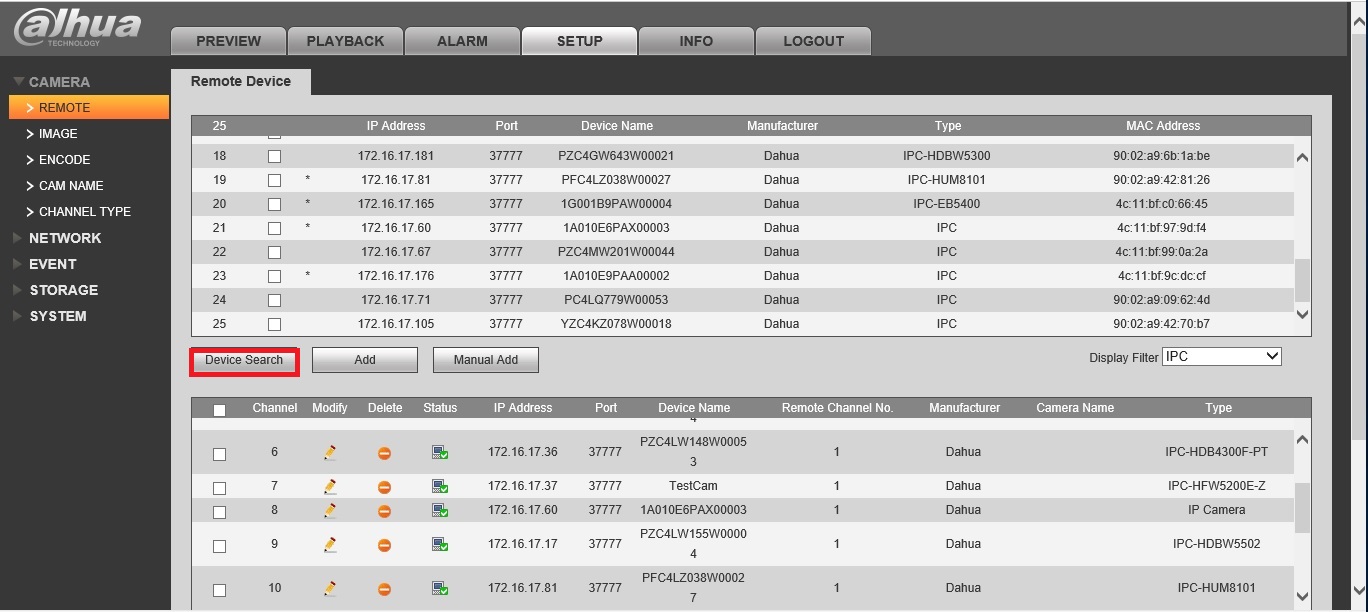Click the Device Search button

(244, 360)
